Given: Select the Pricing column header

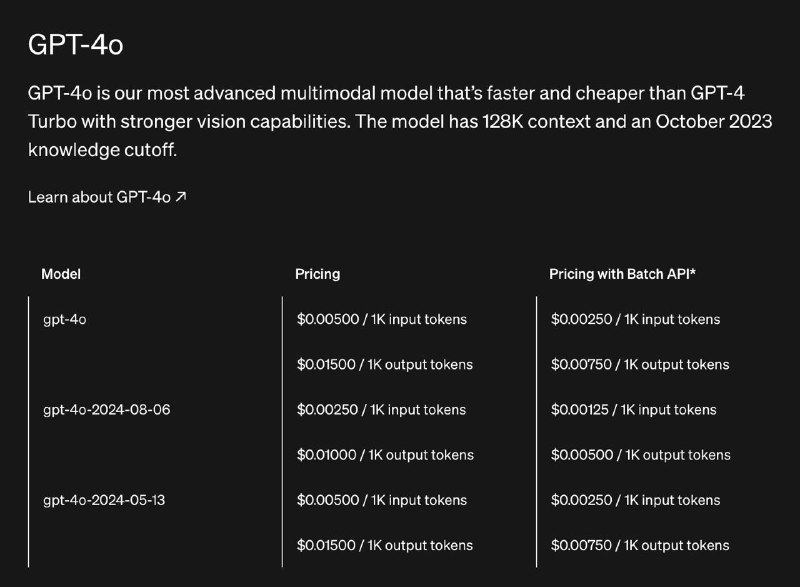Looking at the screenshot, I should pyautogui.click(x=317, y=274).
